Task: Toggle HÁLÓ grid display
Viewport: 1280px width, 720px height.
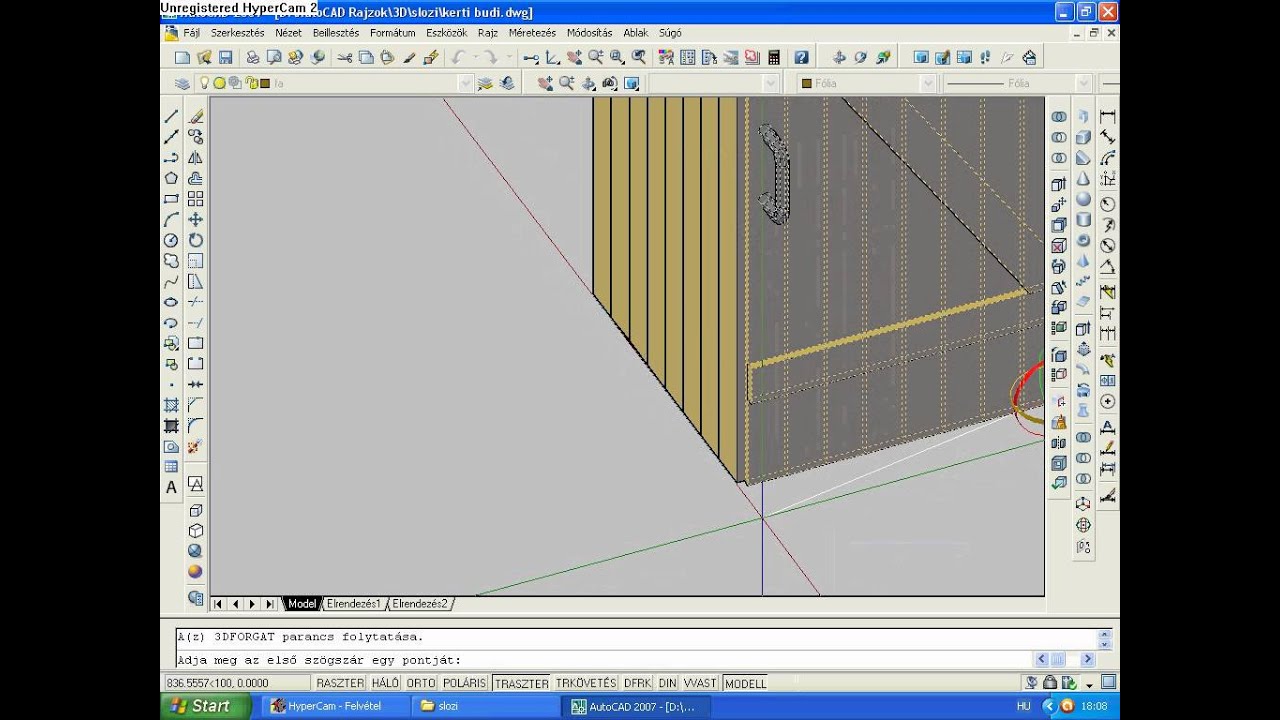Action: (385, 683)
